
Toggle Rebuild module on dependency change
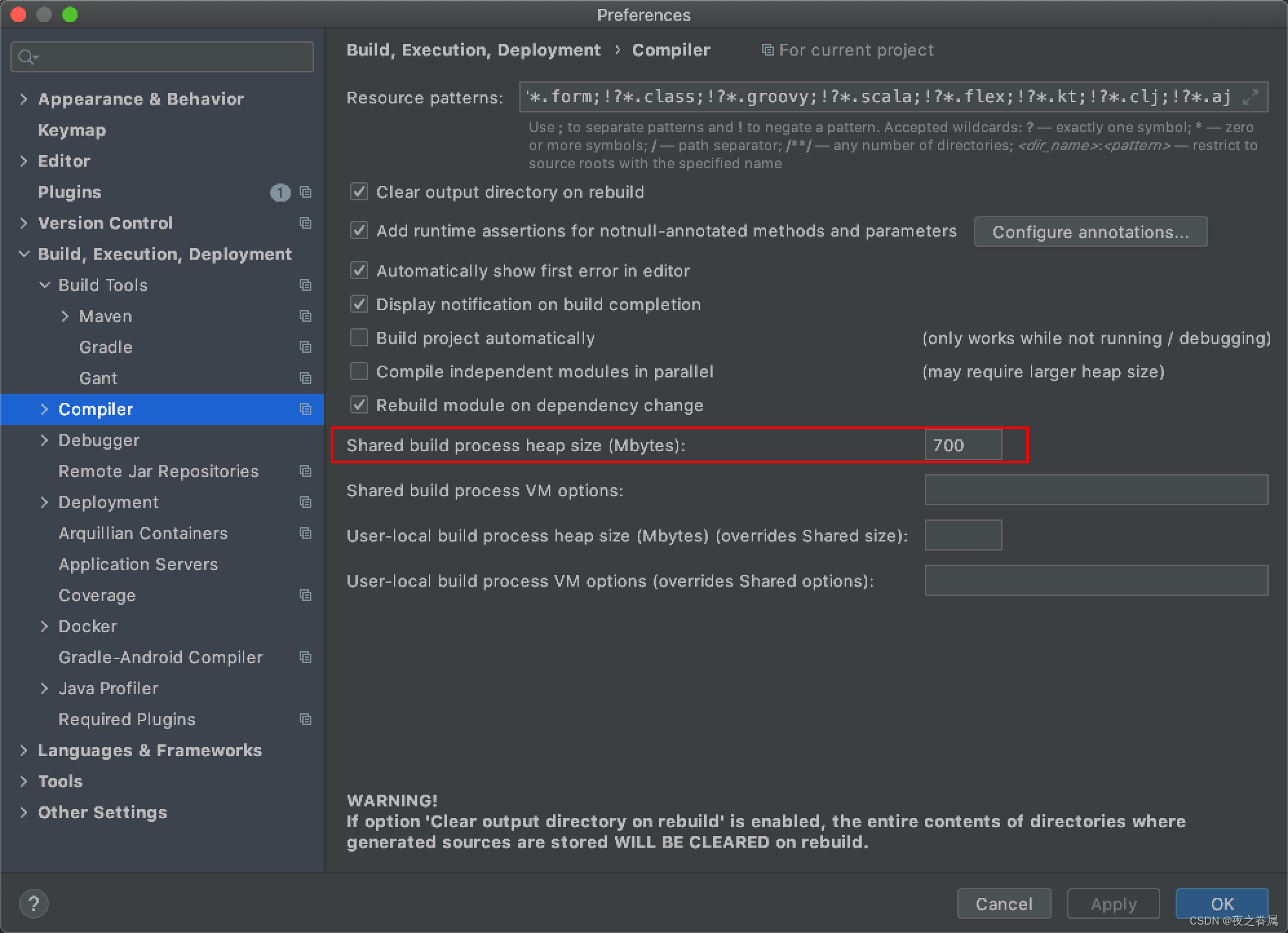[359, 404]
